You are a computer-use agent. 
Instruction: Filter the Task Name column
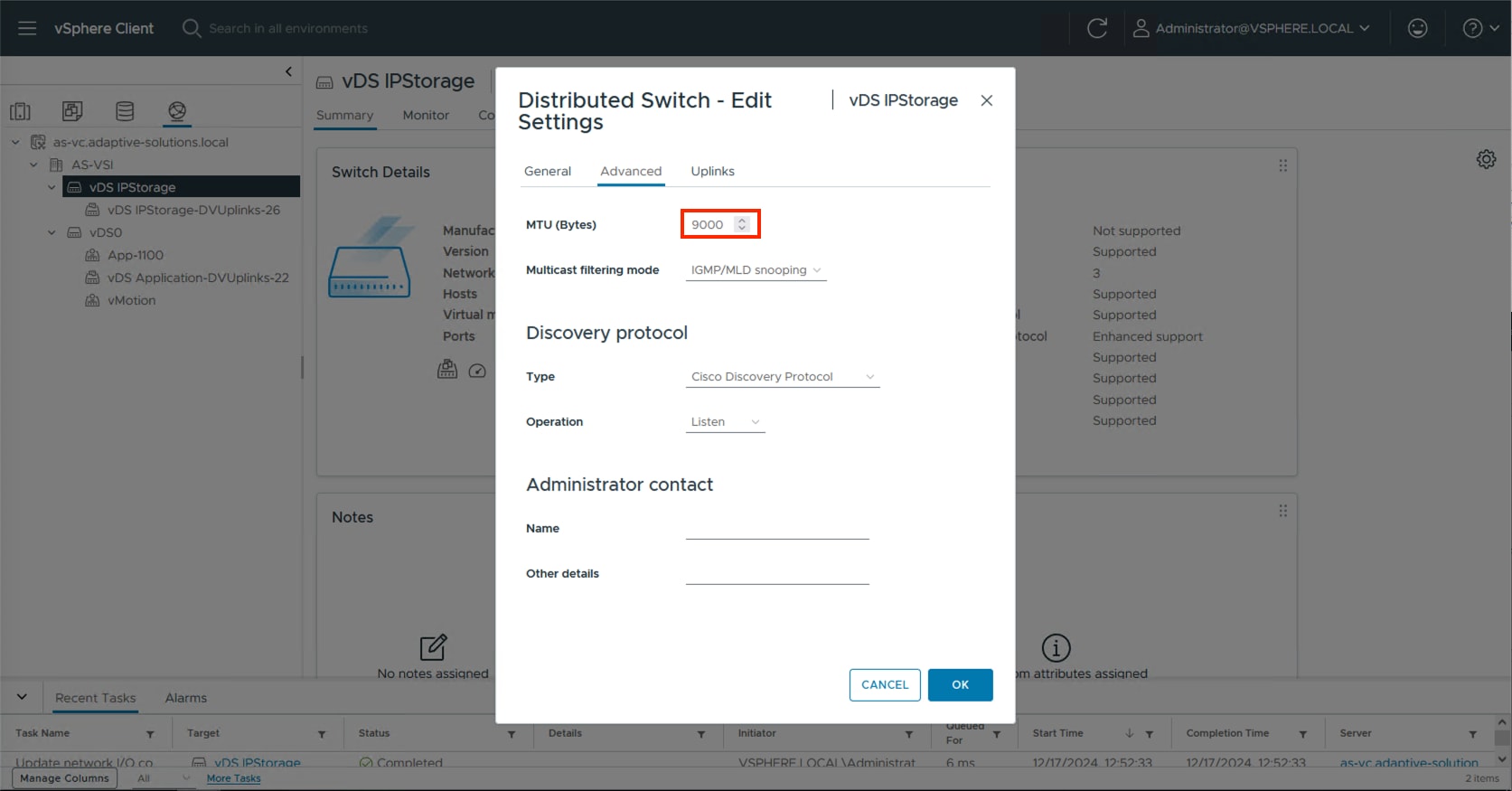(x=150, y=734)
